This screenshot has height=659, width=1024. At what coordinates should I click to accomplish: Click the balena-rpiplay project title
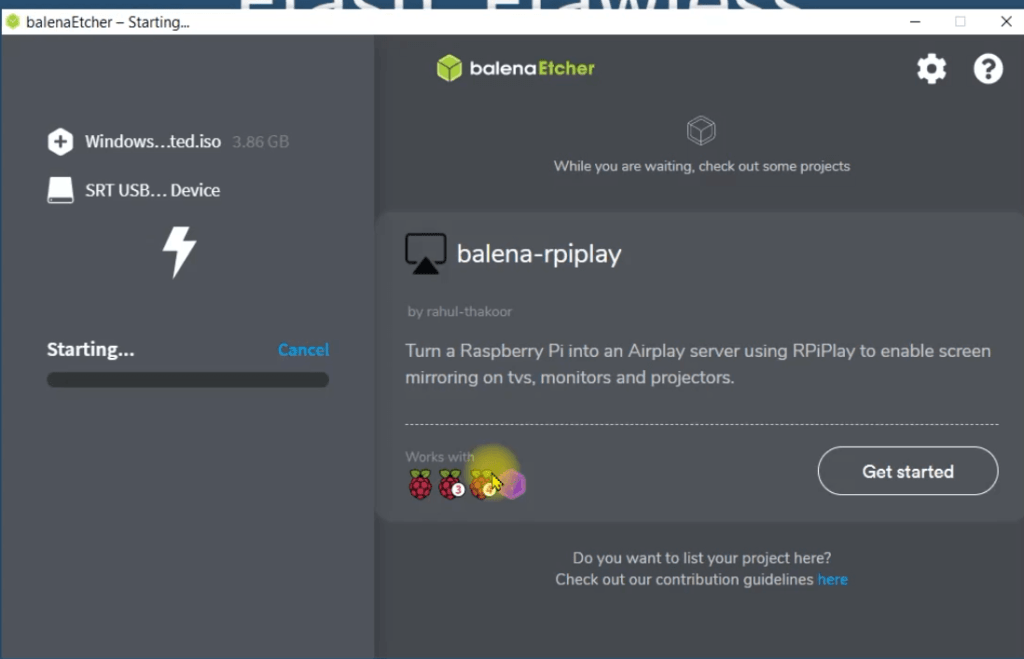coord(539,254)
